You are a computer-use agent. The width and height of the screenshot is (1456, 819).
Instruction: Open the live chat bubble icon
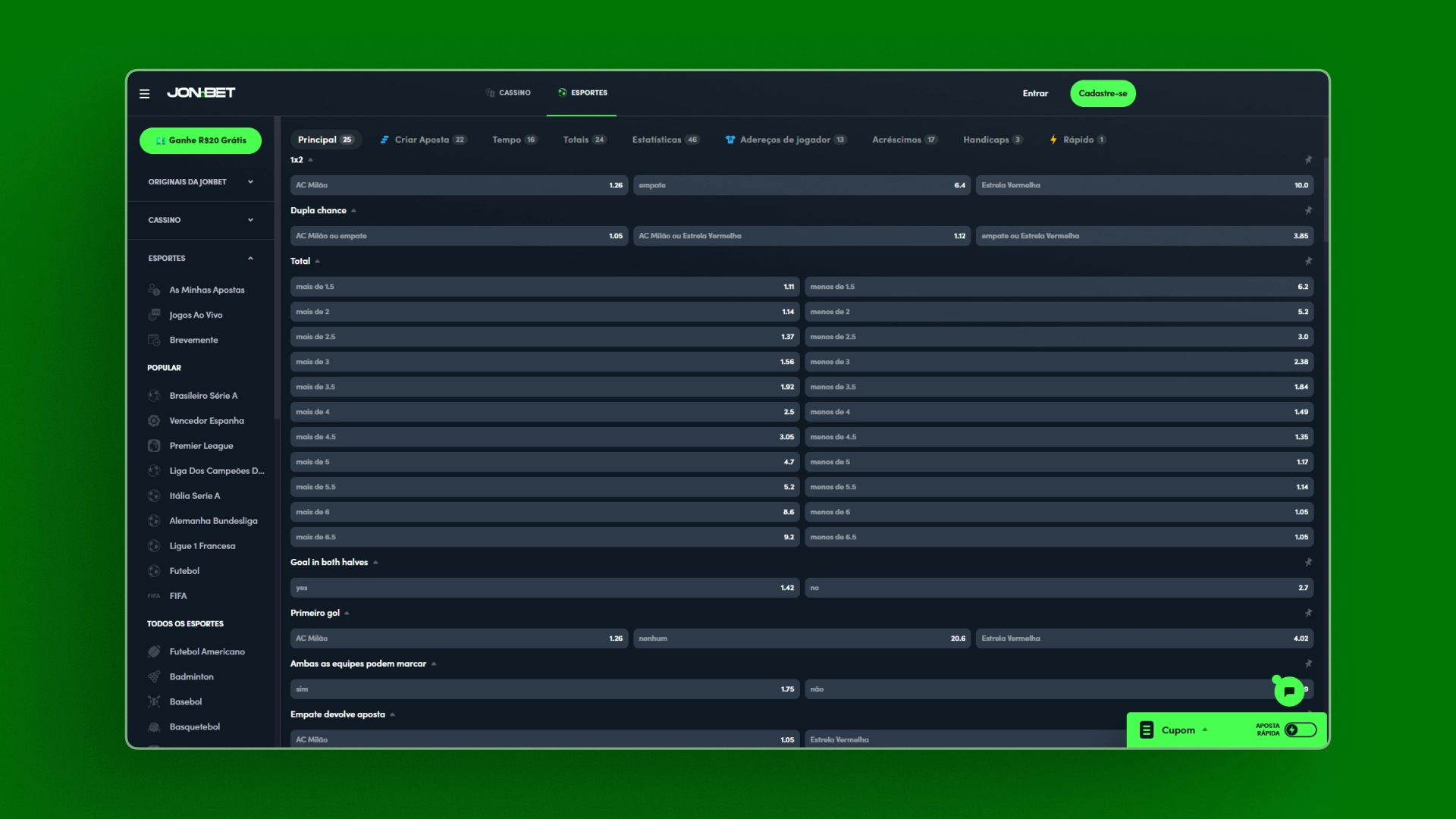coord(1289,692)
